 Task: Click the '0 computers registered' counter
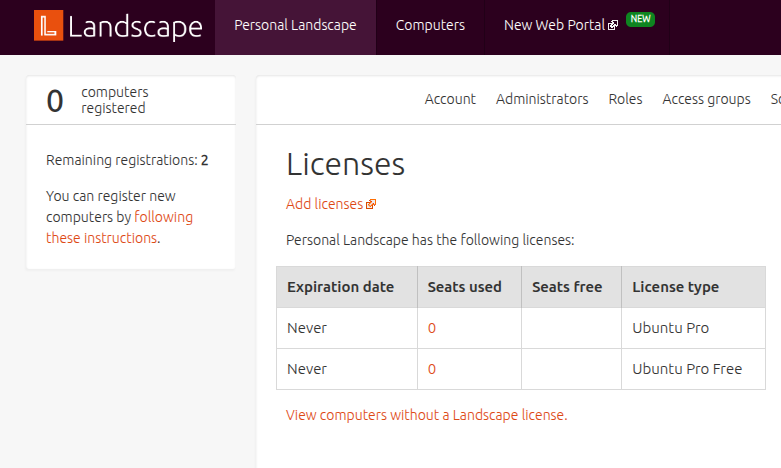[98, 100]
